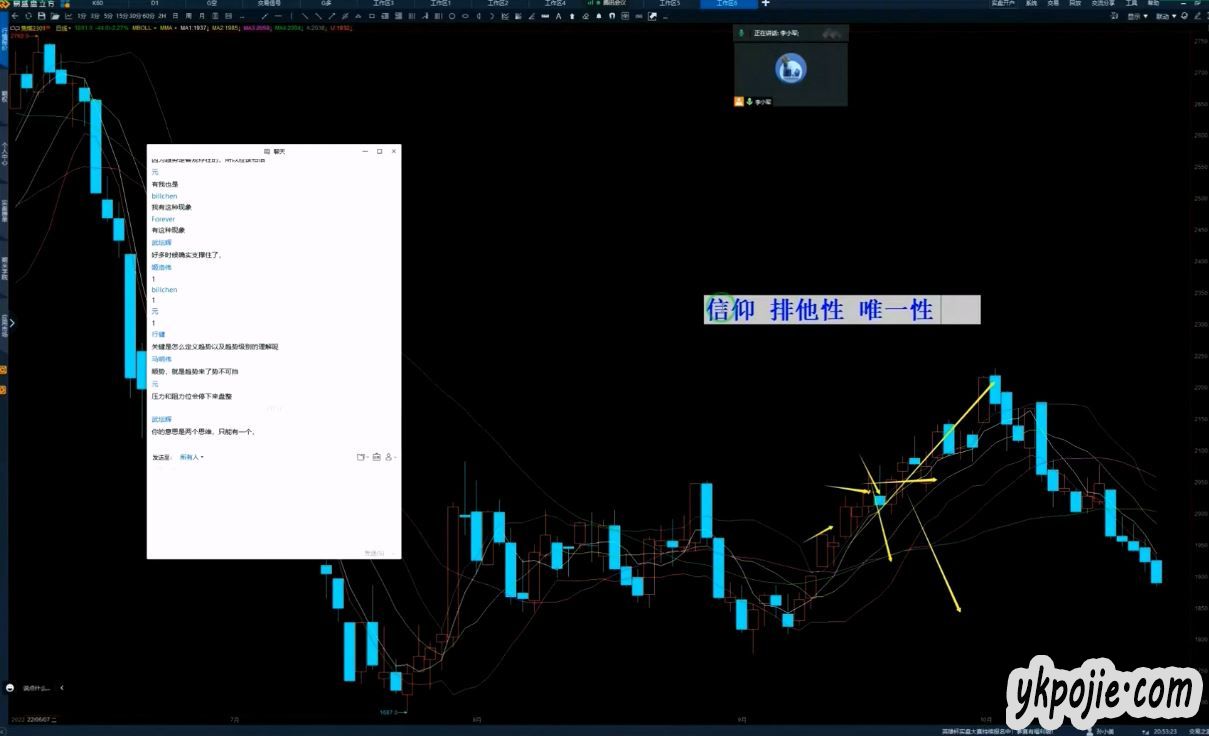
Task: Click the back arrow in the chart toolbar
Action: click(13, 16)
